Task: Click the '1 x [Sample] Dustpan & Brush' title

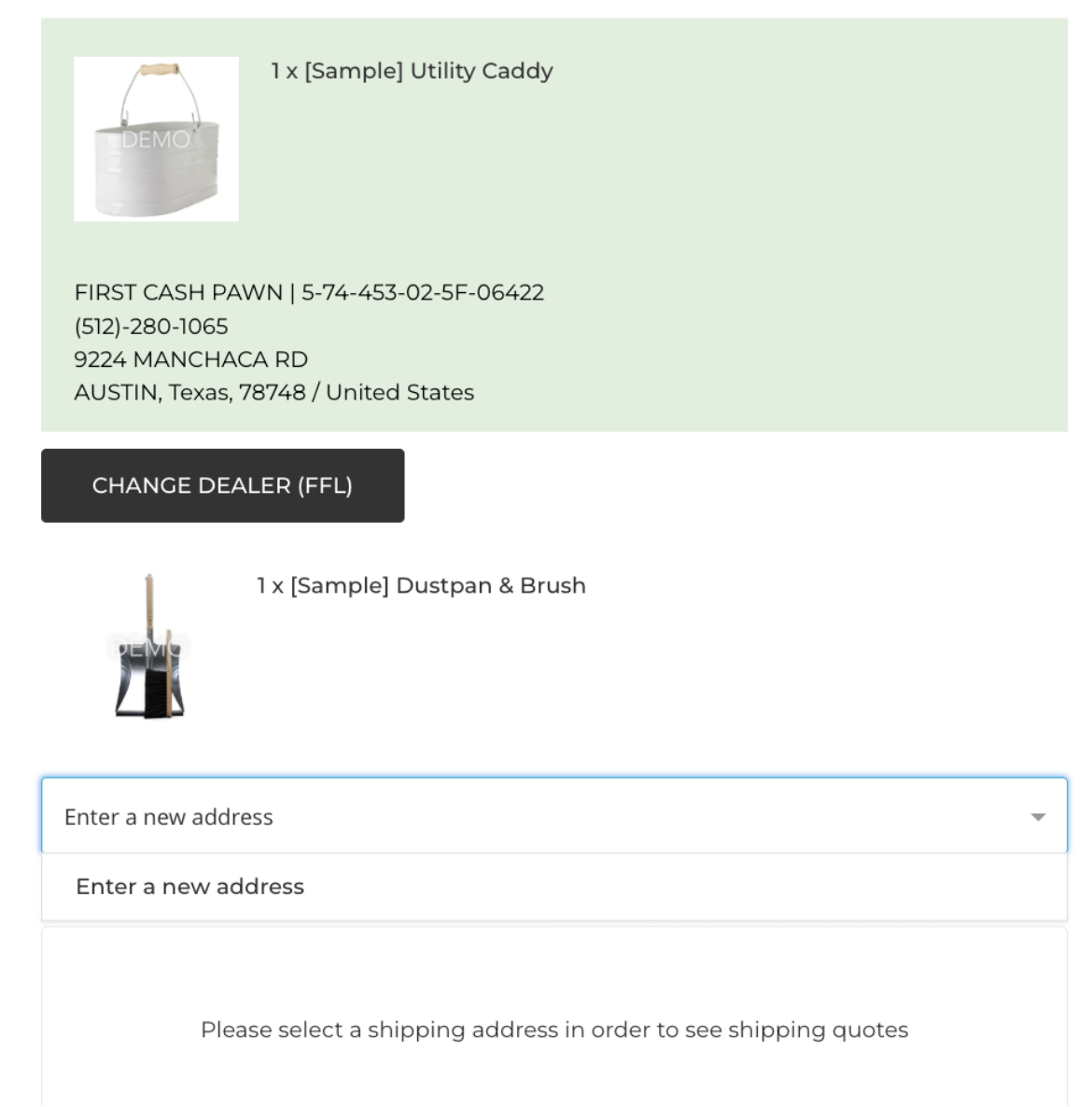Action: click(x=421, y=586)
